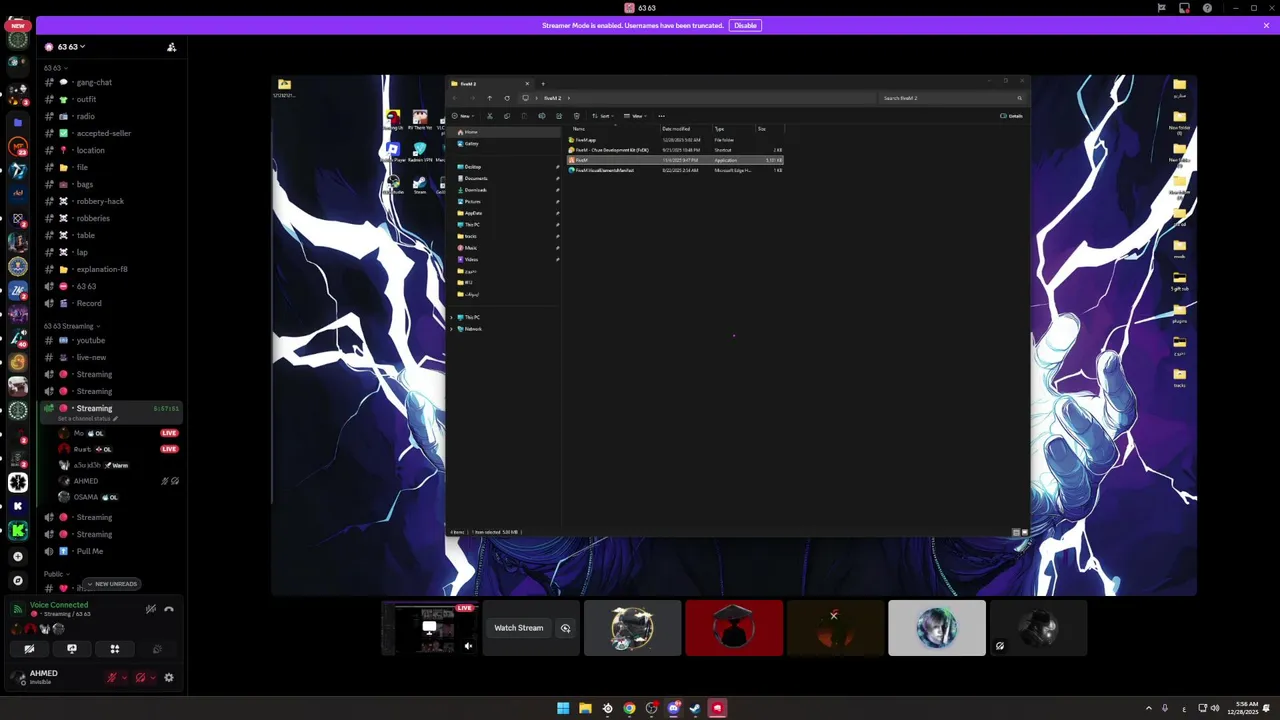
Task: Click Discover servers compass icon
Action: [18, 581]
